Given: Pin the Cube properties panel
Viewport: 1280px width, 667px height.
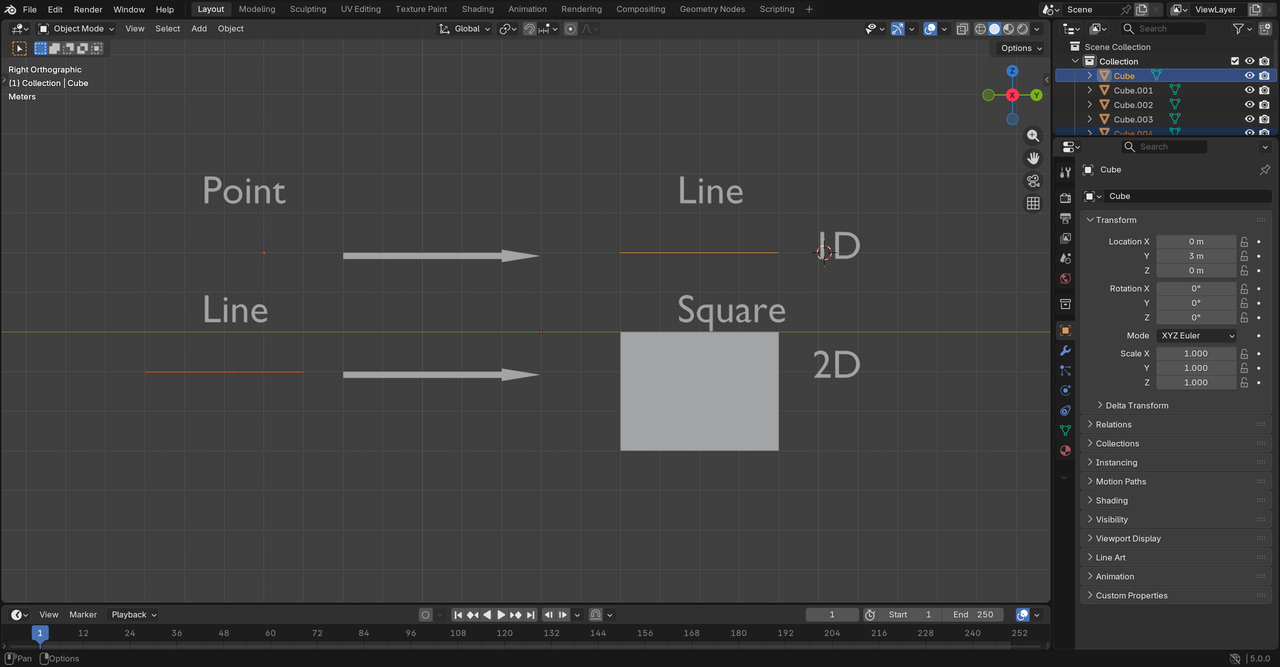Looking at the screenshot, I should (1264, 170).
